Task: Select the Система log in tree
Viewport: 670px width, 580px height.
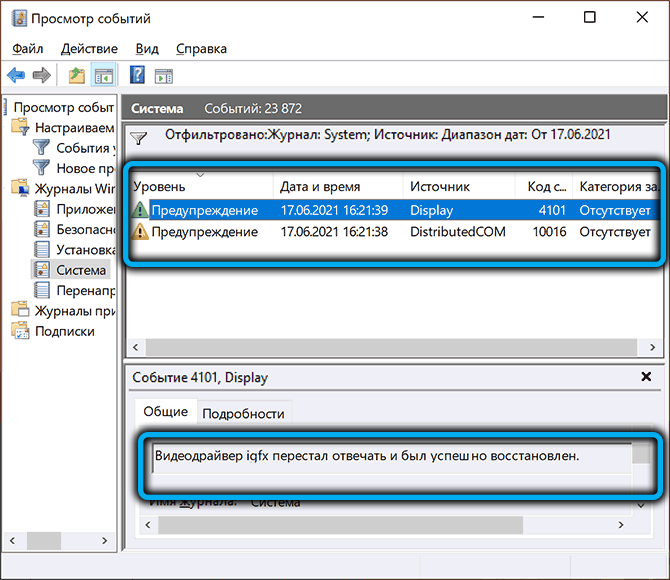Action: point(81,270)
